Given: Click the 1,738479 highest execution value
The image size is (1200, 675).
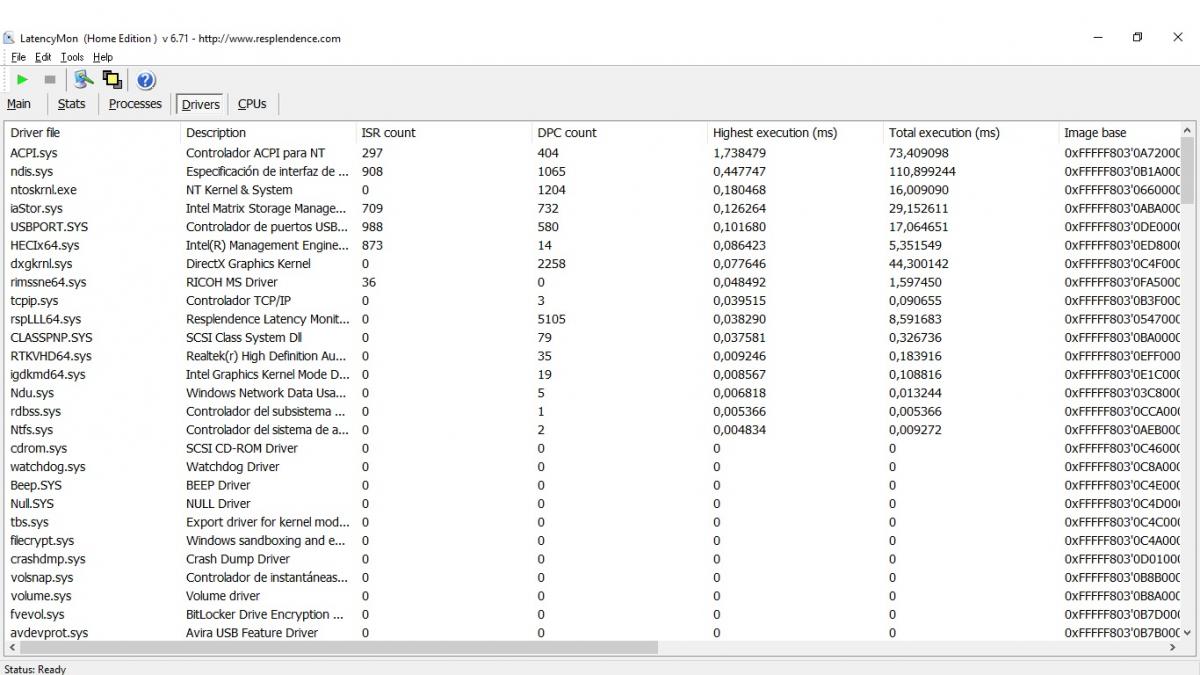Looking at the screenshot, I should (x=739, y=153).
